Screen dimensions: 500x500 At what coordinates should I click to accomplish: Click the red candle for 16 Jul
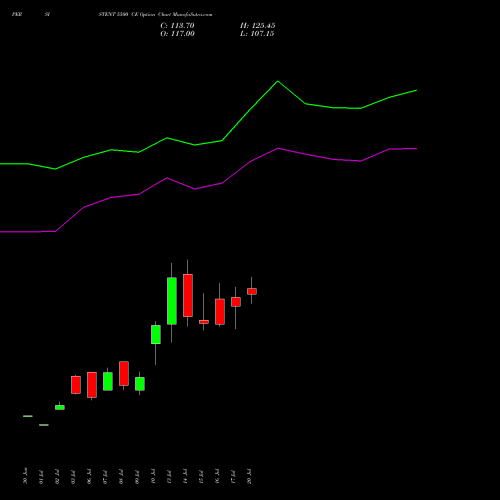[x=220, y=312]
